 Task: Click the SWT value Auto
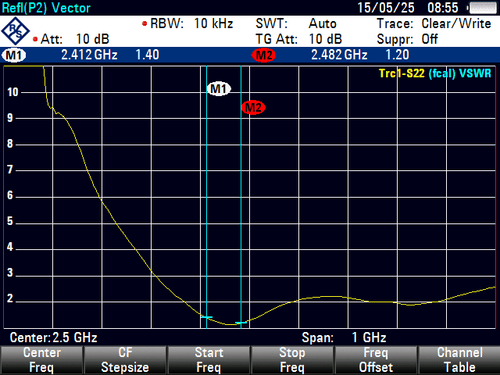click(x=322, y=24)
